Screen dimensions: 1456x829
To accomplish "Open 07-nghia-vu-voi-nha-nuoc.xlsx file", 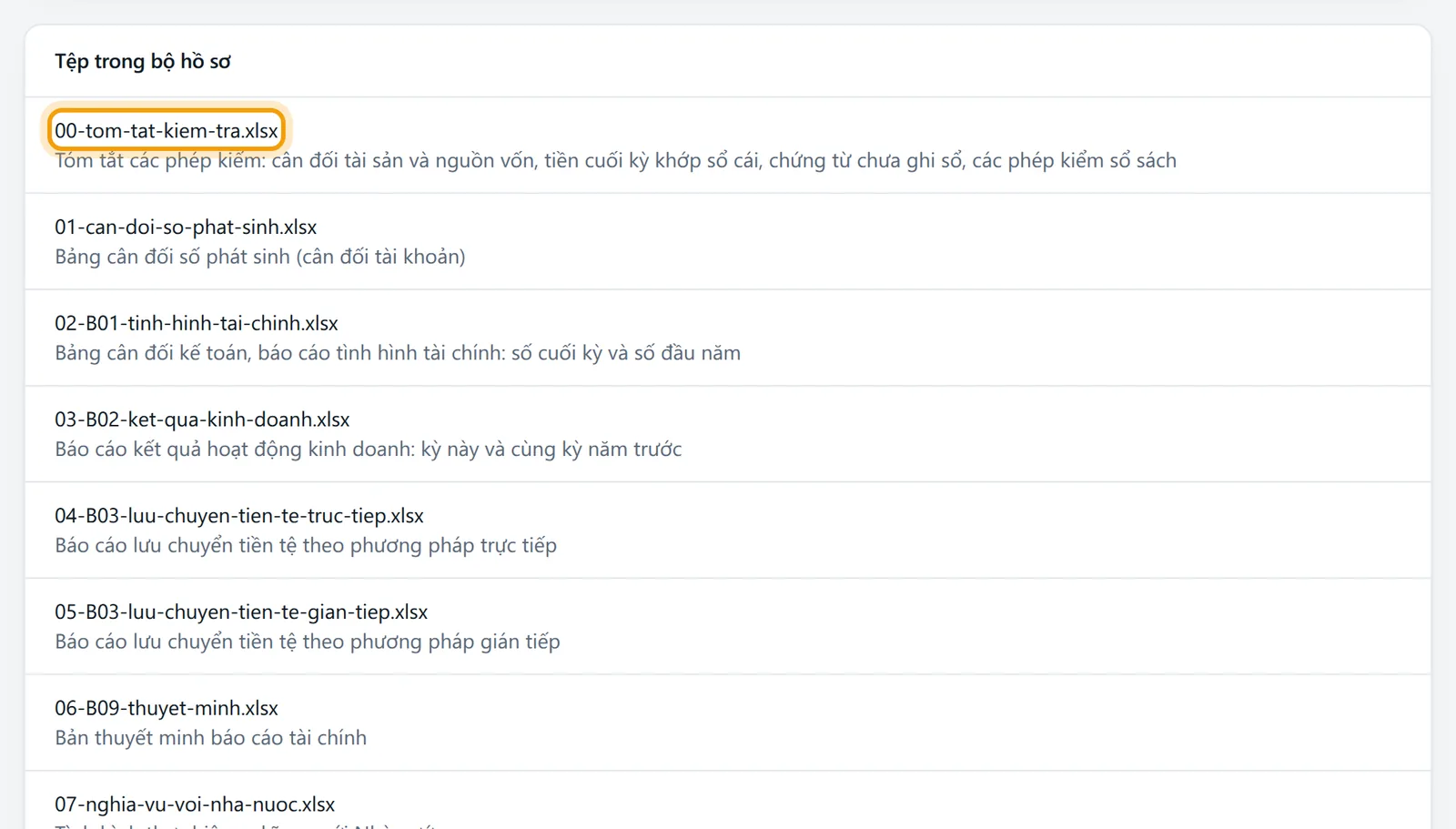I will point(195,804).
